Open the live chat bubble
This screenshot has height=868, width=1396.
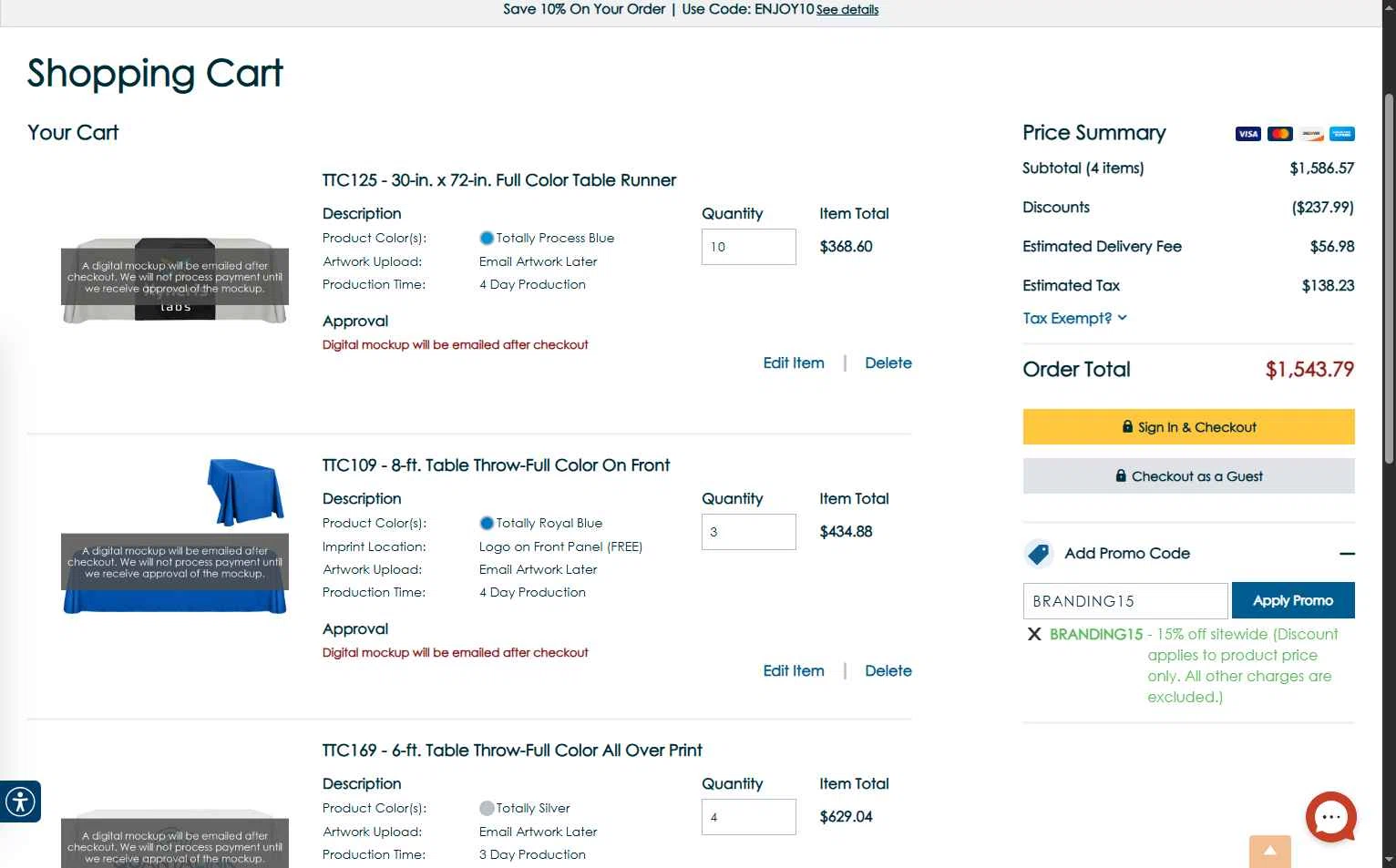[x=1330, y=817]
